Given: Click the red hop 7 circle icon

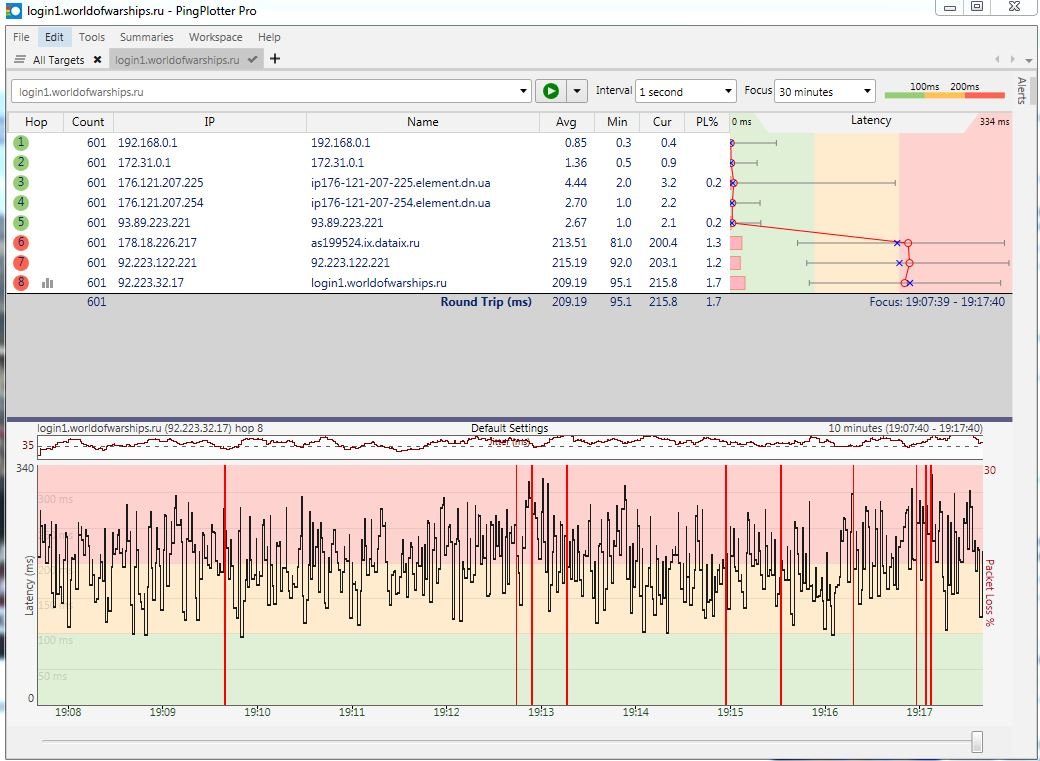Looking at the screenshot, I should coord(21,263).
